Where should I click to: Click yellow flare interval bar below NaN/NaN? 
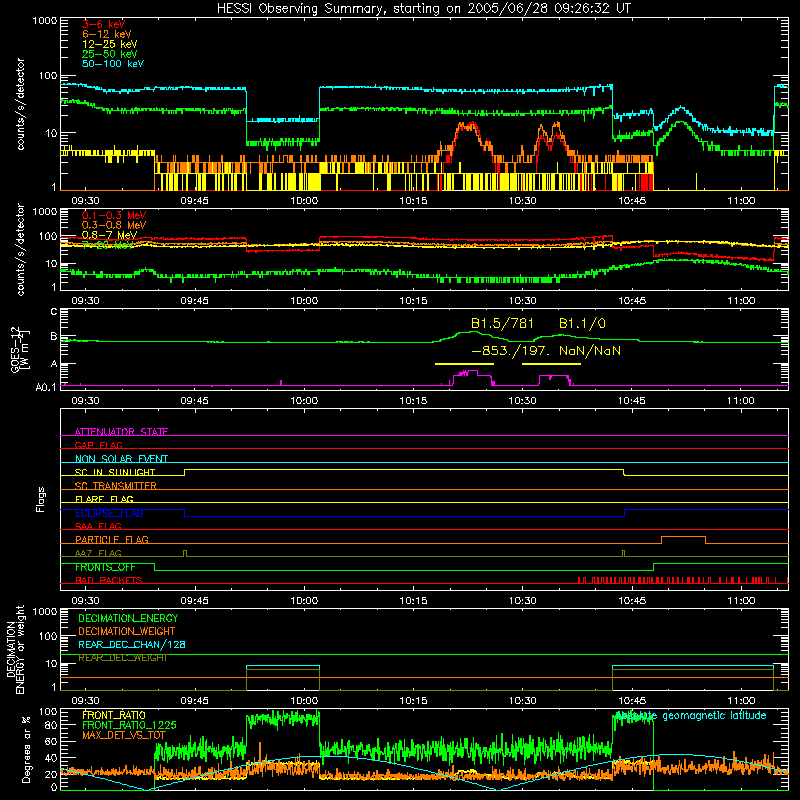click(552, 364)
